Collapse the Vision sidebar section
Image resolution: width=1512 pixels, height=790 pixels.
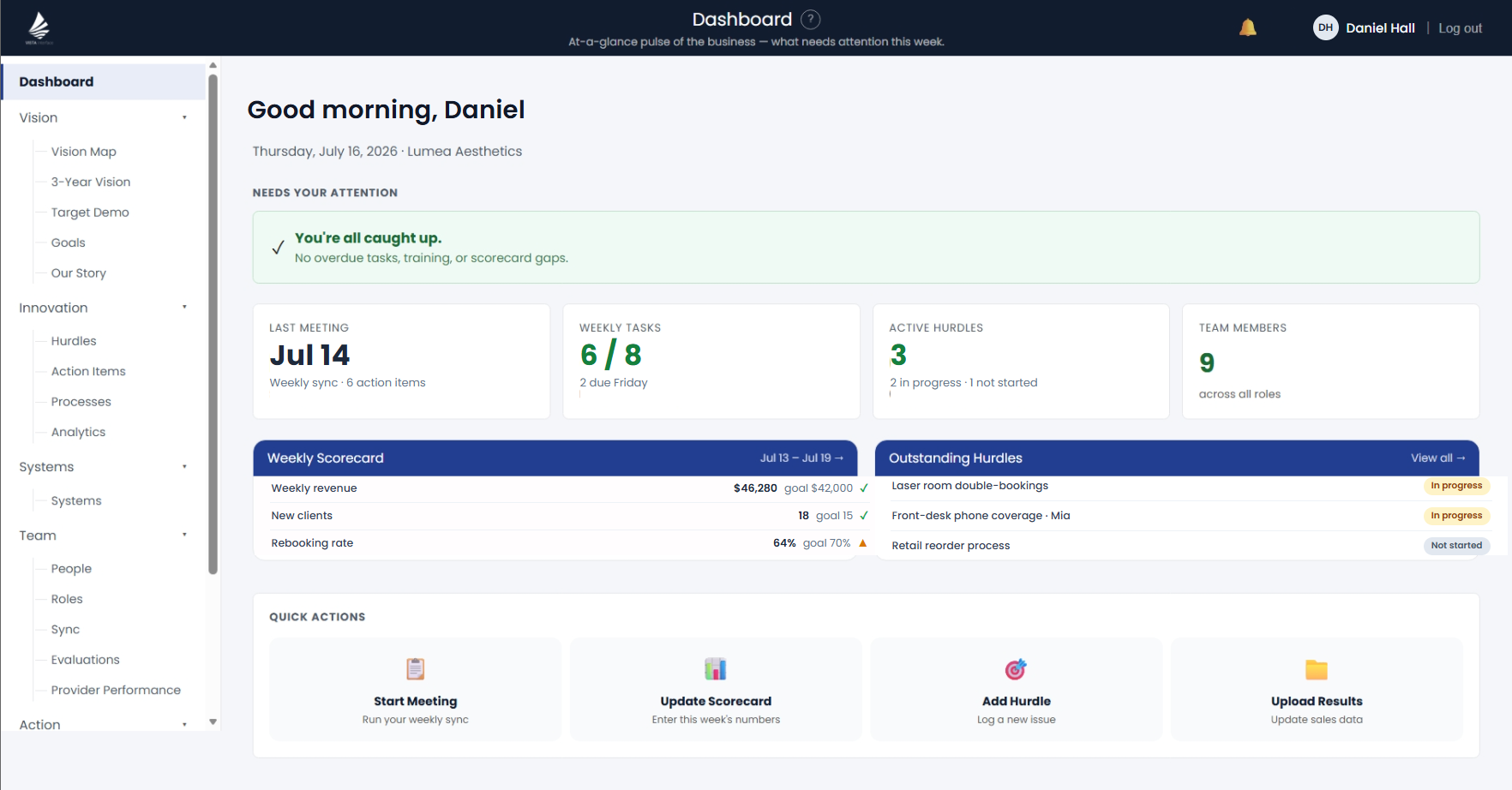tap(184, 118)
